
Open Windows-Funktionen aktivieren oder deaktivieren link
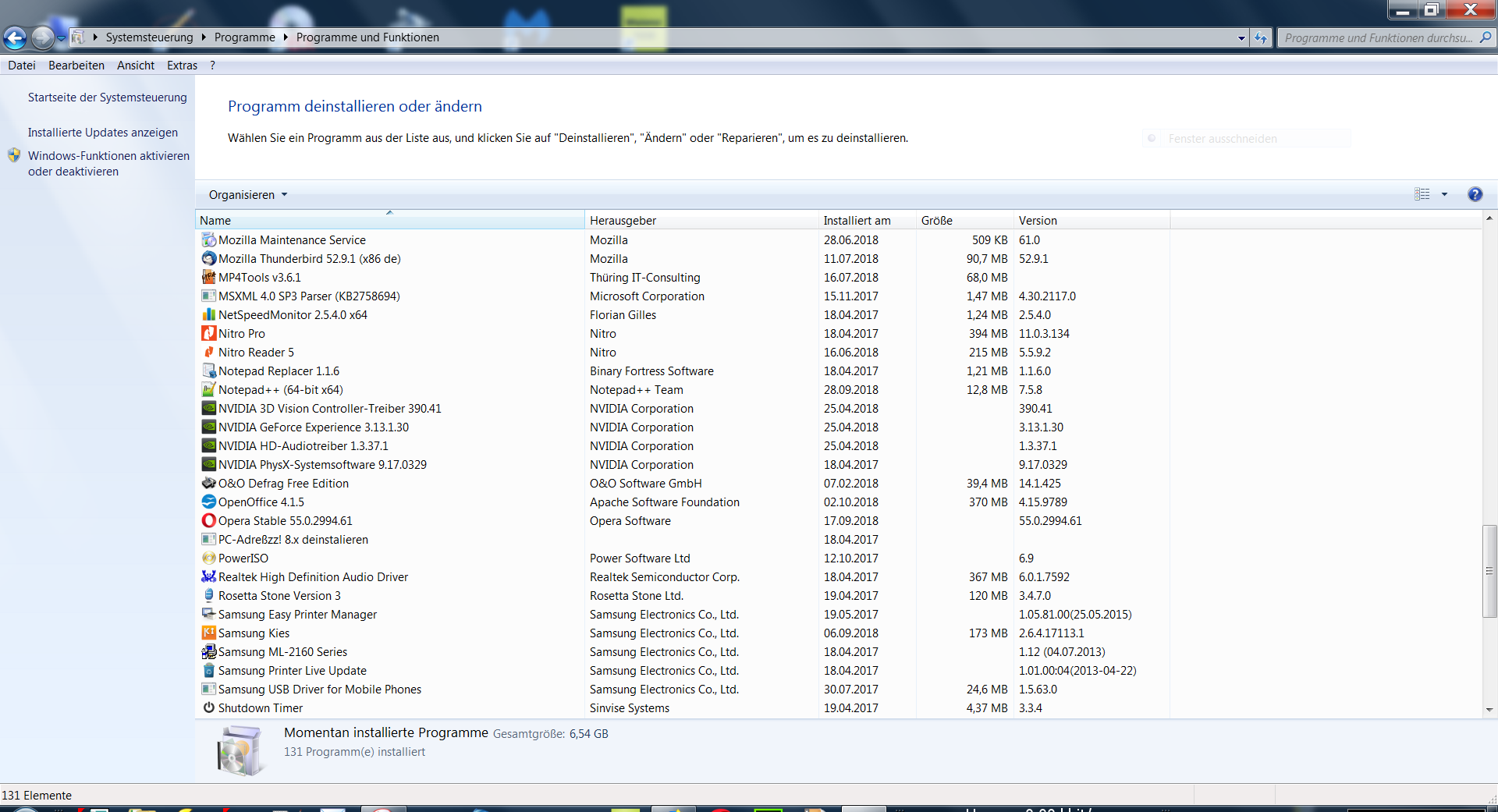(108, 164)
